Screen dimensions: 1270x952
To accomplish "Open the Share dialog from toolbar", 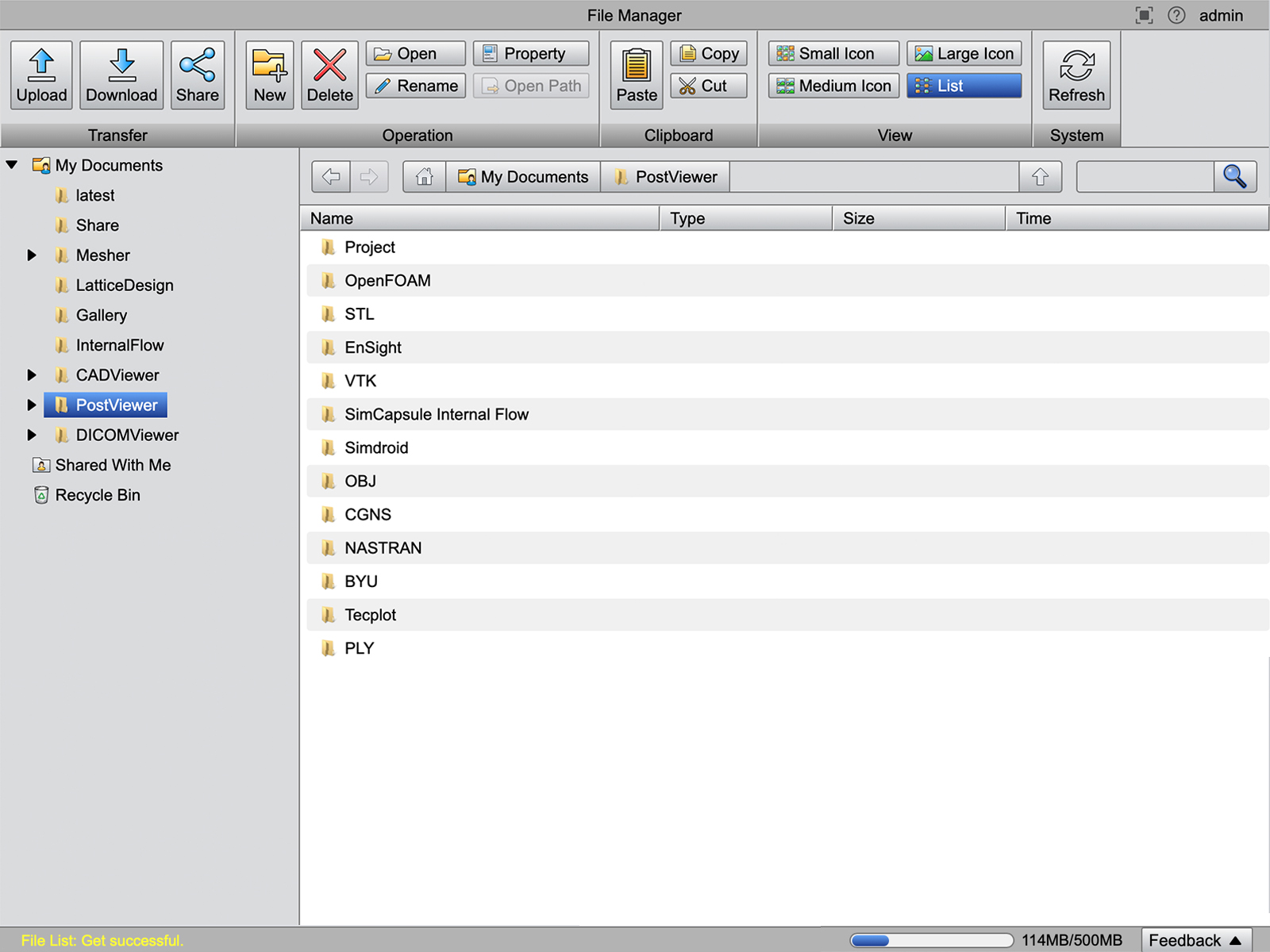I will point(198,75).
